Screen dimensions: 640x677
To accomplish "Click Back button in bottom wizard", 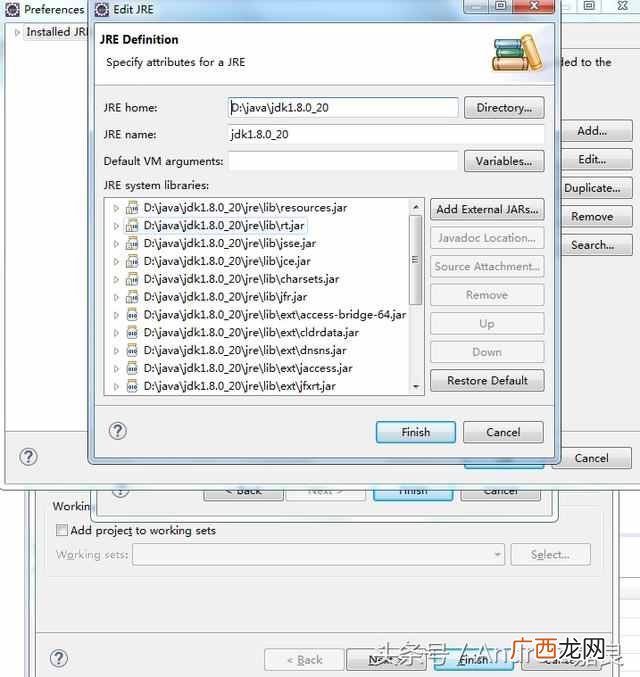I will (x=304, y=660).
